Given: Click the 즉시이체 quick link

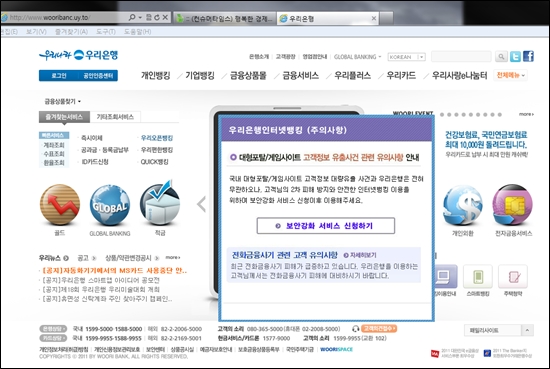Looking at the screenshot, I should point(92,138).
